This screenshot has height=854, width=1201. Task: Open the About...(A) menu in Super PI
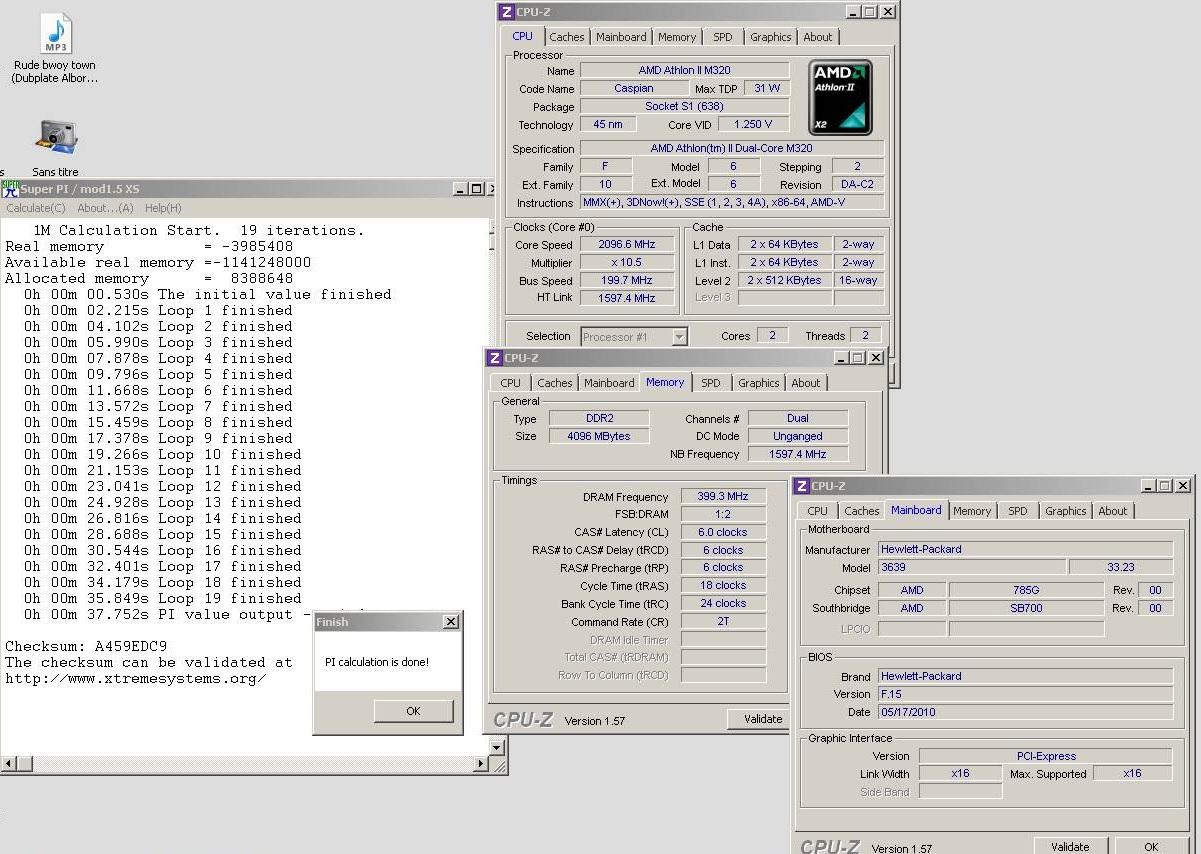(x=105, y=208)
